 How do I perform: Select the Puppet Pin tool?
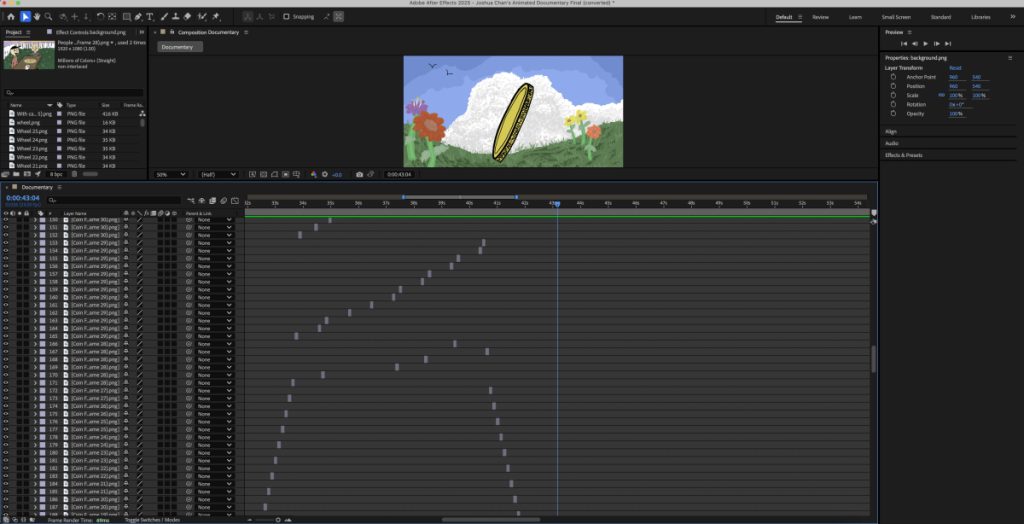[x=216, y=17]
